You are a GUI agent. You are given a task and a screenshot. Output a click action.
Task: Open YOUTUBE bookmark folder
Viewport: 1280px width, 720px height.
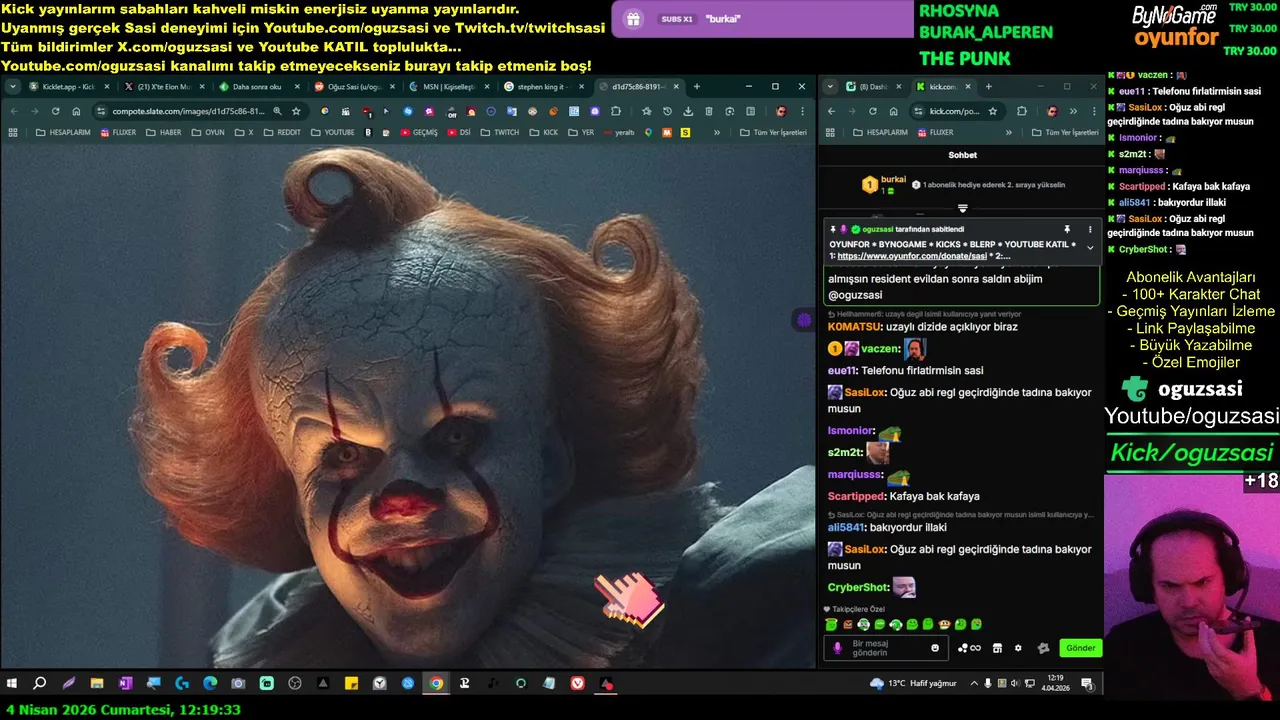click(x=331, y=132)
